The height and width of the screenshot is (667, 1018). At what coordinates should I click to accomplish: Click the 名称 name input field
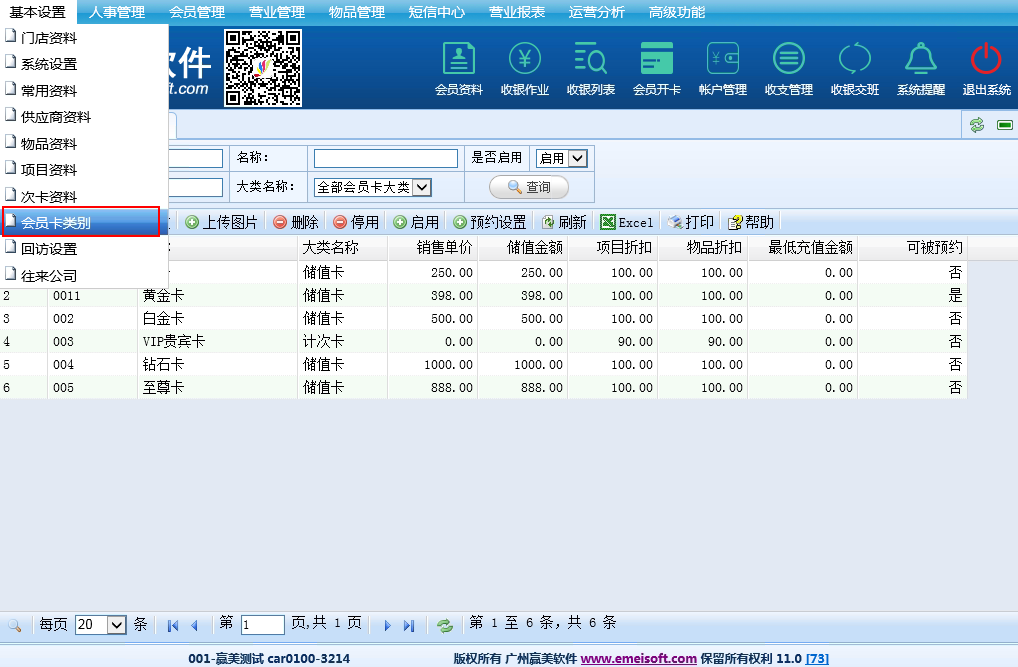385,158
